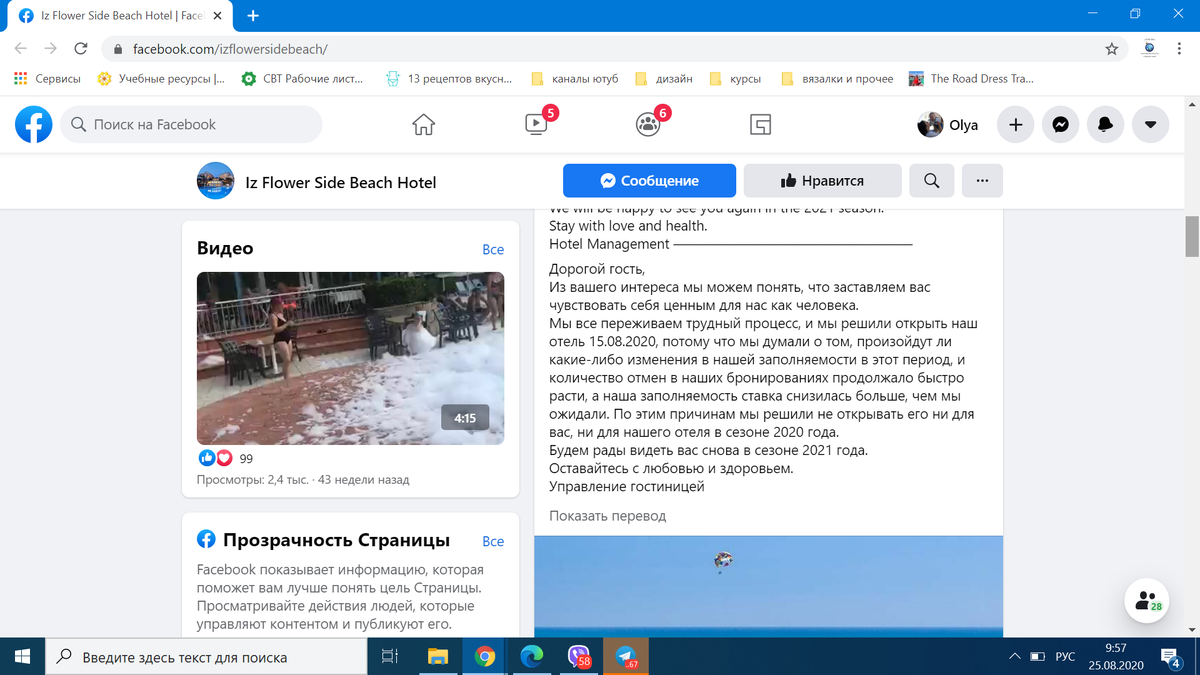Open File Explorer from taskbar
Image resolution: width=1200 pixels, height=675 pixels.
(438, 656)
